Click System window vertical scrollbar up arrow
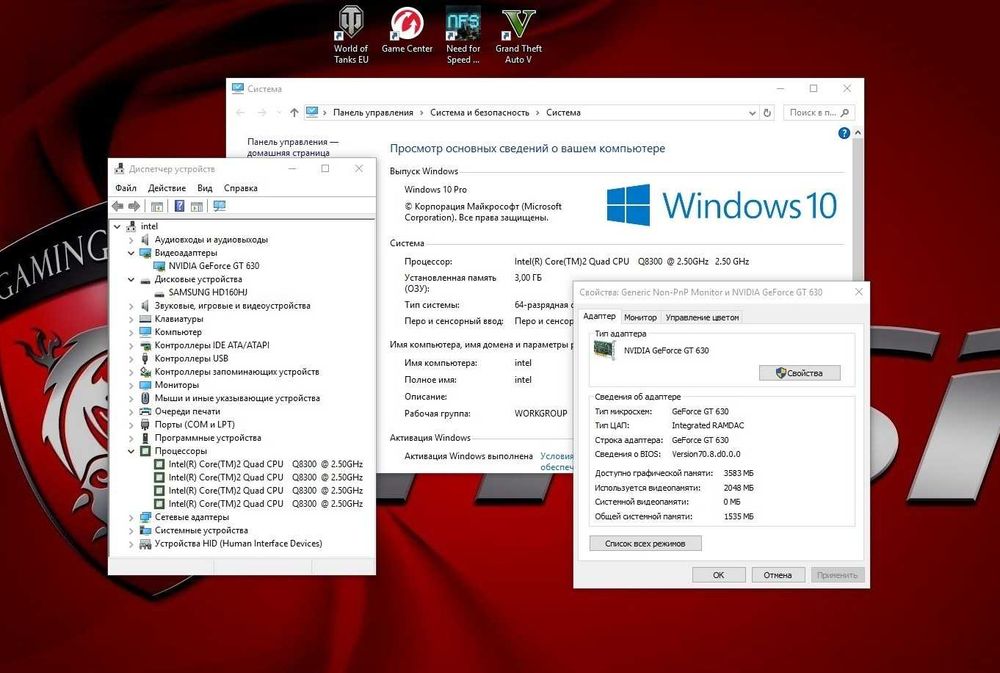Image resolution: width=1000 pixels, height=673 pixels. [x=858, y=133]
